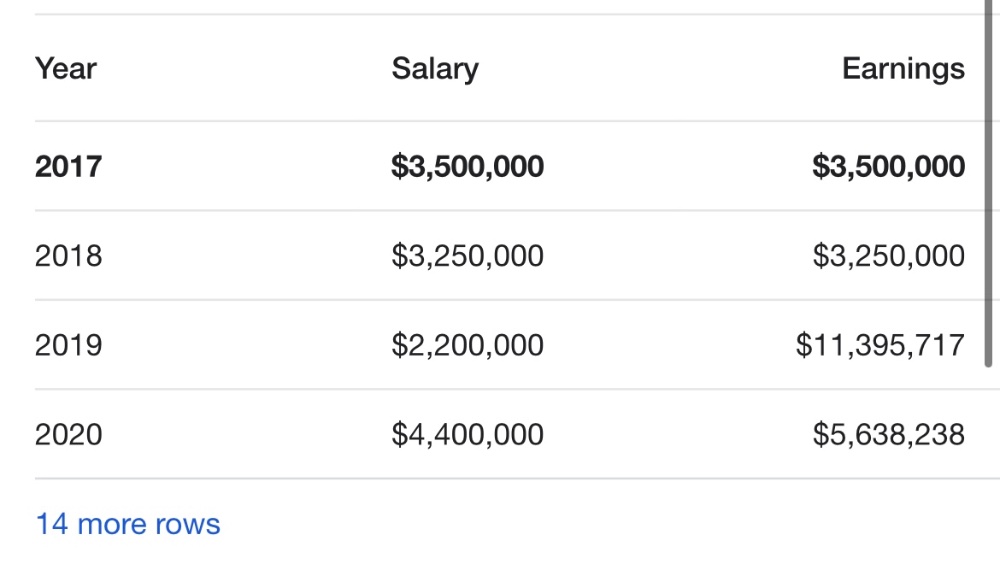This screenshot has width=1000, height=570.
Task: Select the 2019 year cell
Action: (x=68, y=345)
